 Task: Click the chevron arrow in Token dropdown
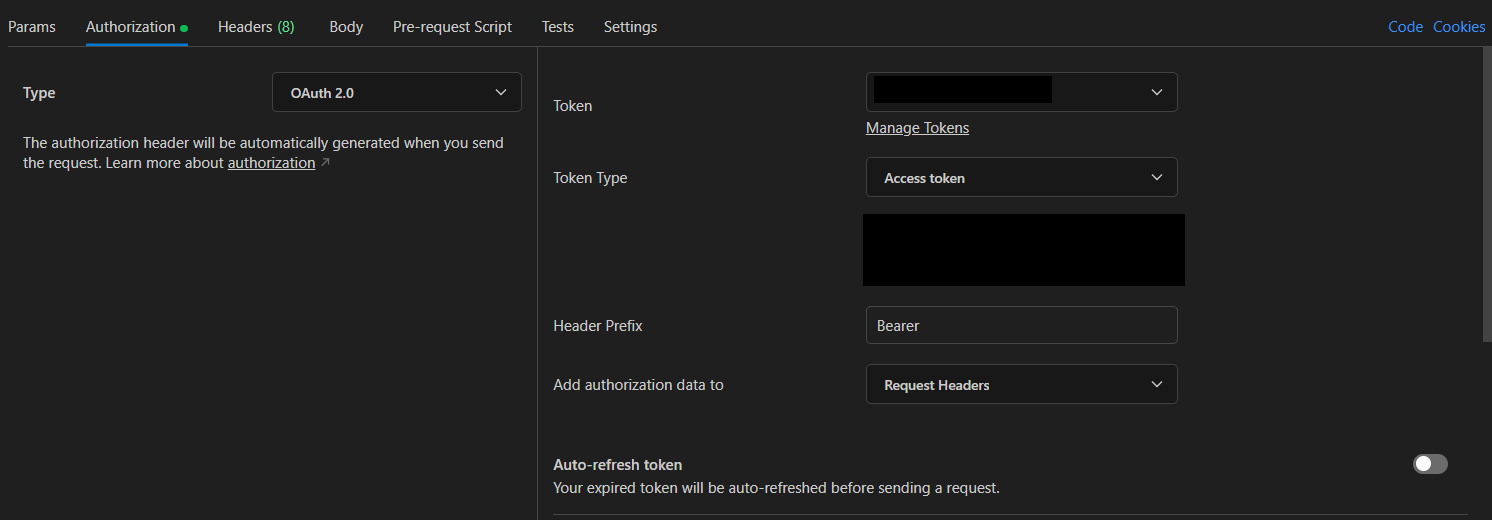1157,92
